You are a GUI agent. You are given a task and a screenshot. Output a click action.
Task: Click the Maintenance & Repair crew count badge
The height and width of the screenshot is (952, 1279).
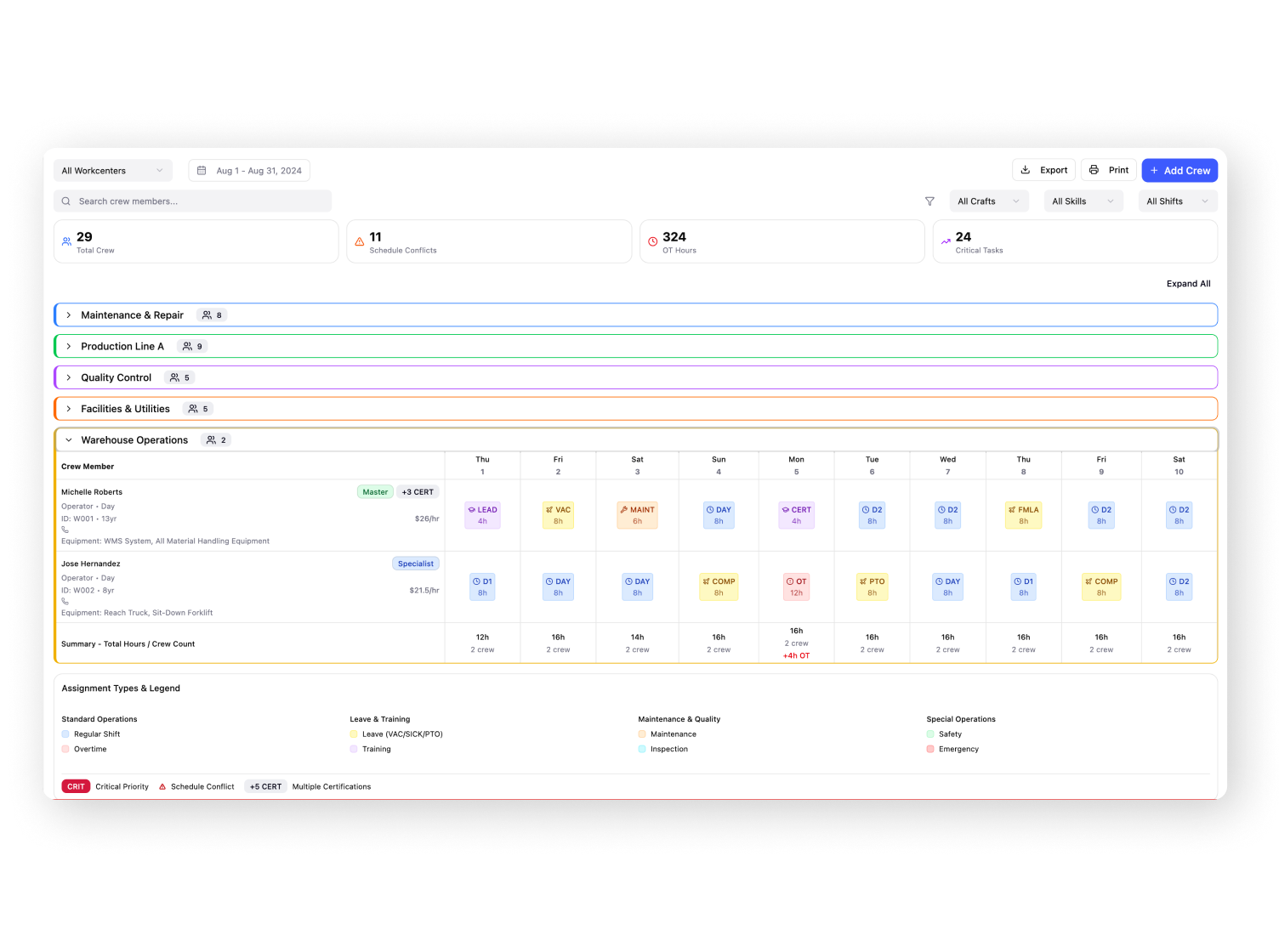[212, 315]
